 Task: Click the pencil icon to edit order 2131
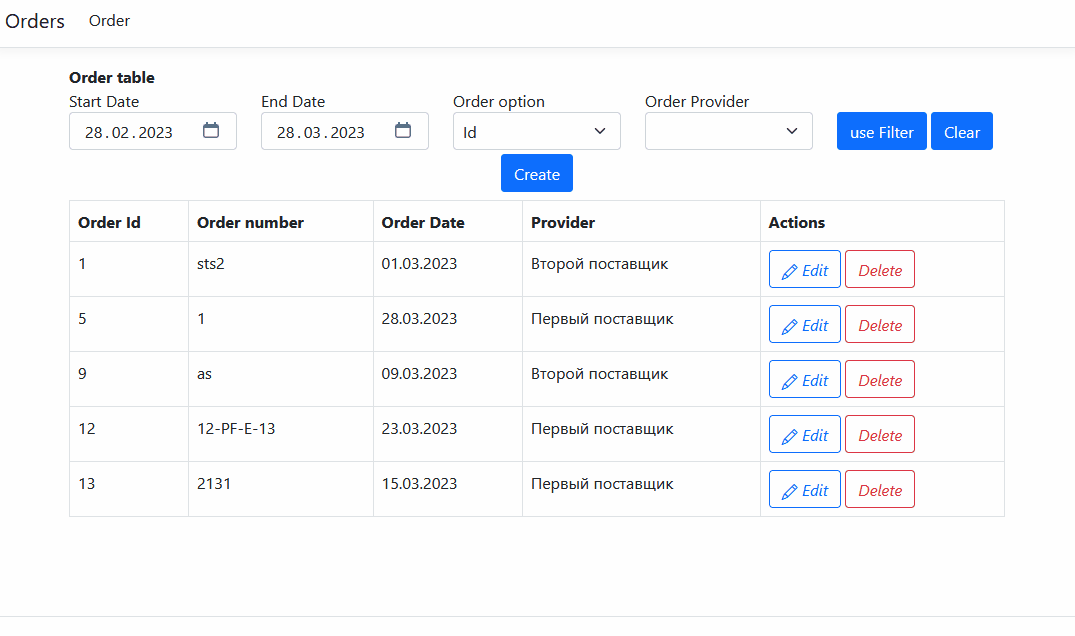789,488
